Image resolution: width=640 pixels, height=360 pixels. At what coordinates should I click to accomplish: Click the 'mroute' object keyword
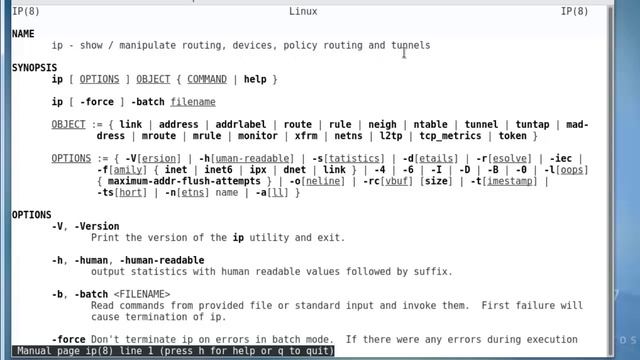159,136
